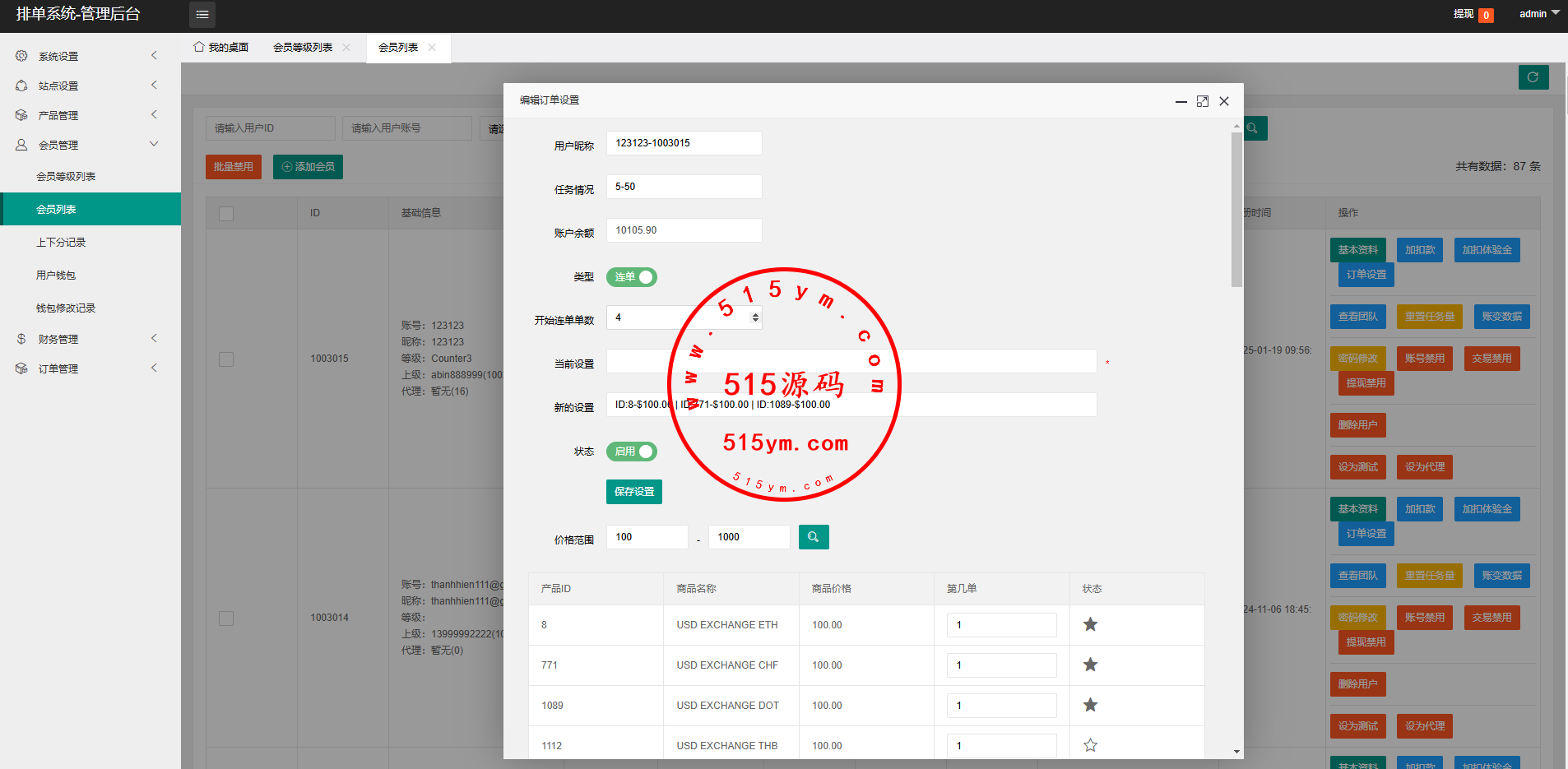Open the admin user dropdown
Viewport: 1568px width, 769px height.
1538,14
